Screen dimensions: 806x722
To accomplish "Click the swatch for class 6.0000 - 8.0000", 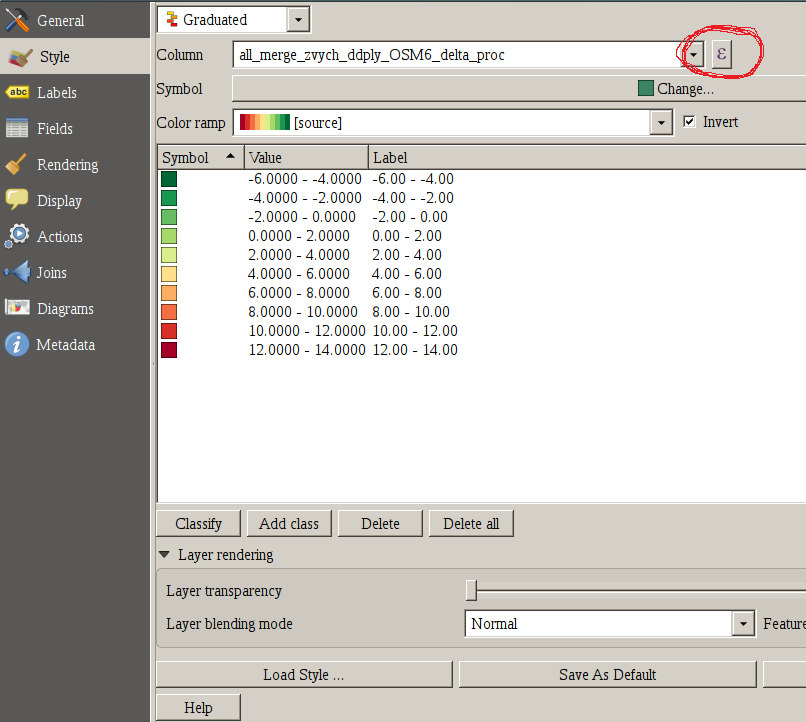I will [169, 293].
